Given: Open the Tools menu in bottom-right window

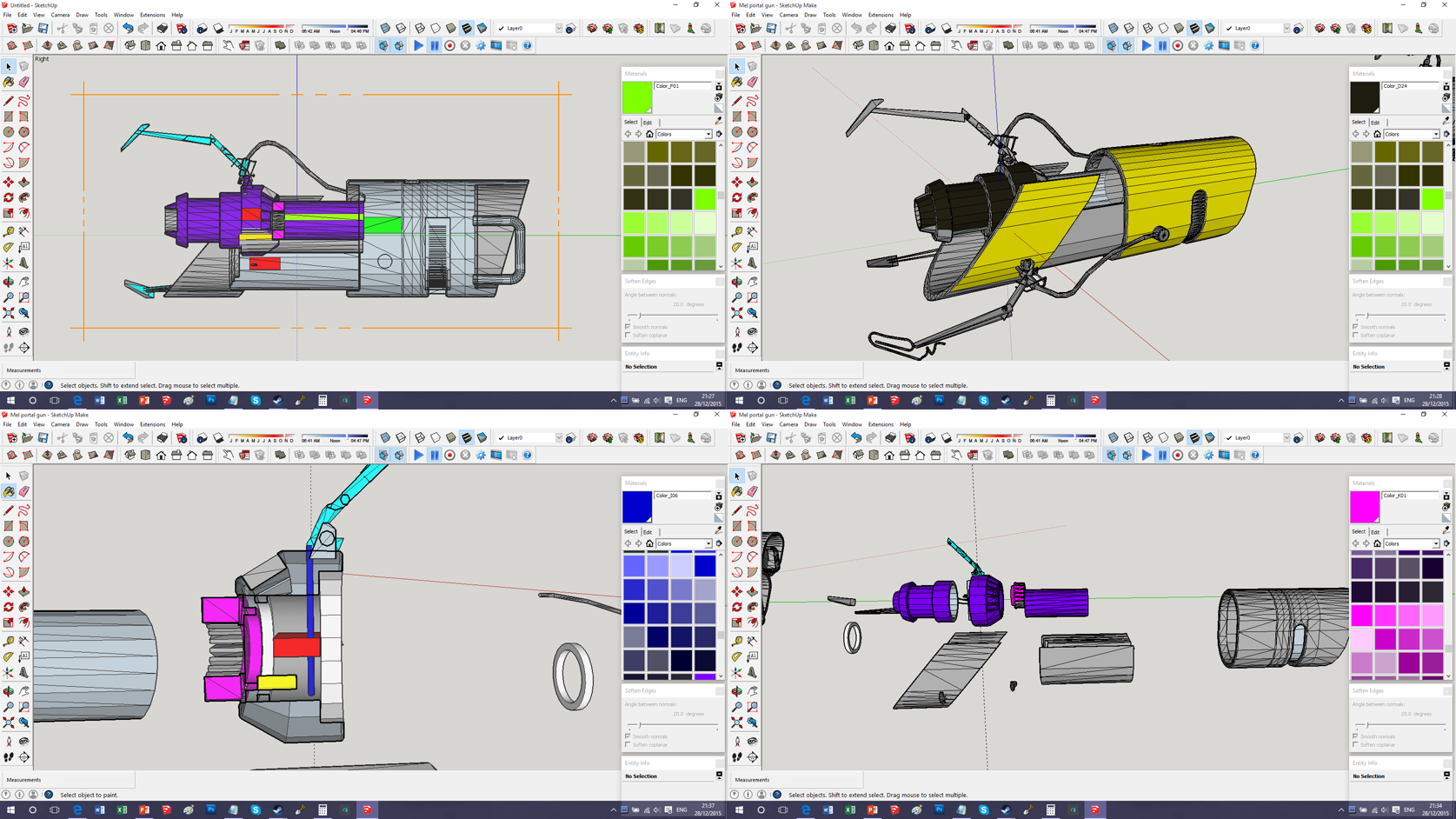Looking at the screenshot, I should pos(829,424).
